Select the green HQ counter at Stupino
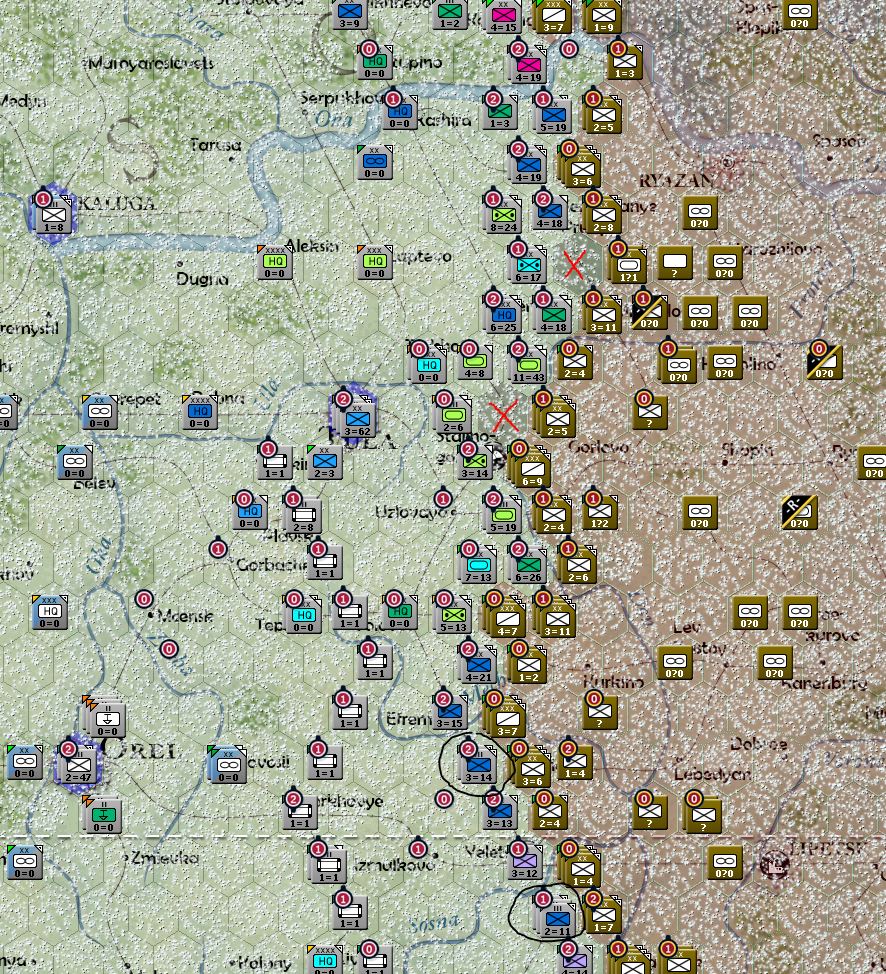The height and width of the screenshot is (974, 886). pyautogui.click(x=375, y=62)
